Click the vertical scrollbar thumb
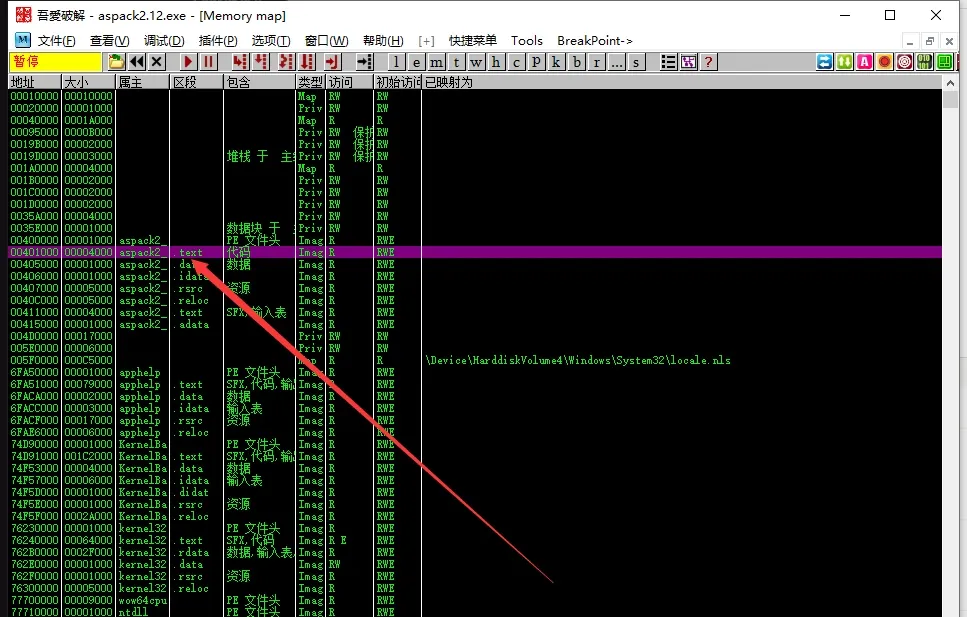Image resolution: width=967 pixels, height=617 pixels. click(950, 100)
